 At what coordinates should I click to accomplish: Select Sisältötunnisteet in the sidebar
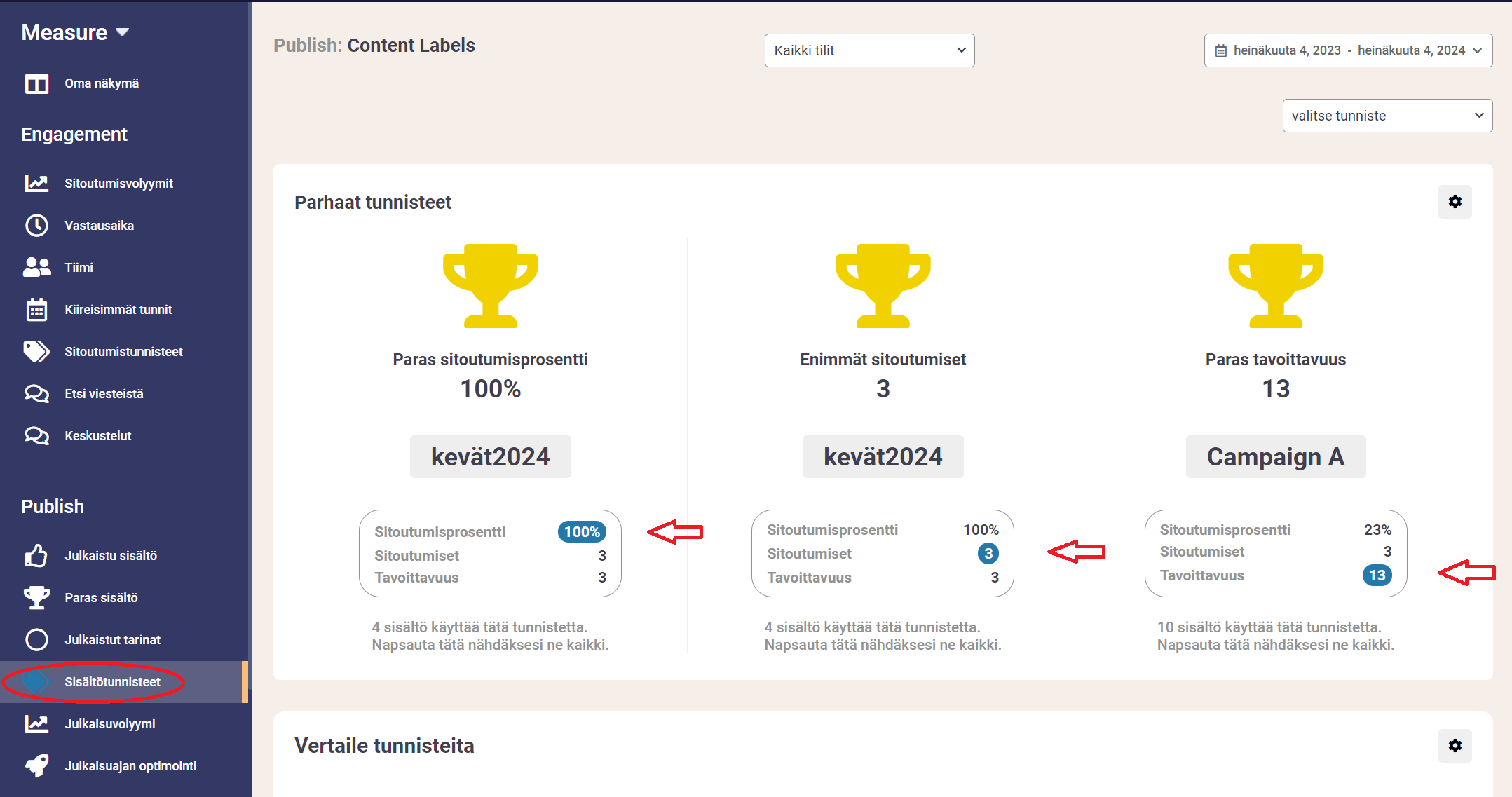click(112, 682)
